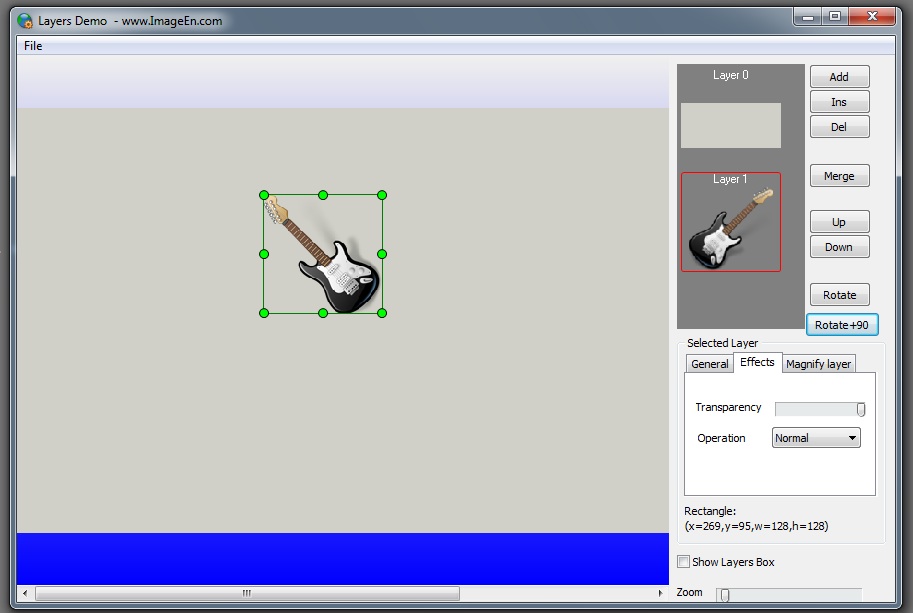Click the scrollbar right arrow
Image resolution: width=913 pixels, height=613 pixels.
(x=660, y=593)
